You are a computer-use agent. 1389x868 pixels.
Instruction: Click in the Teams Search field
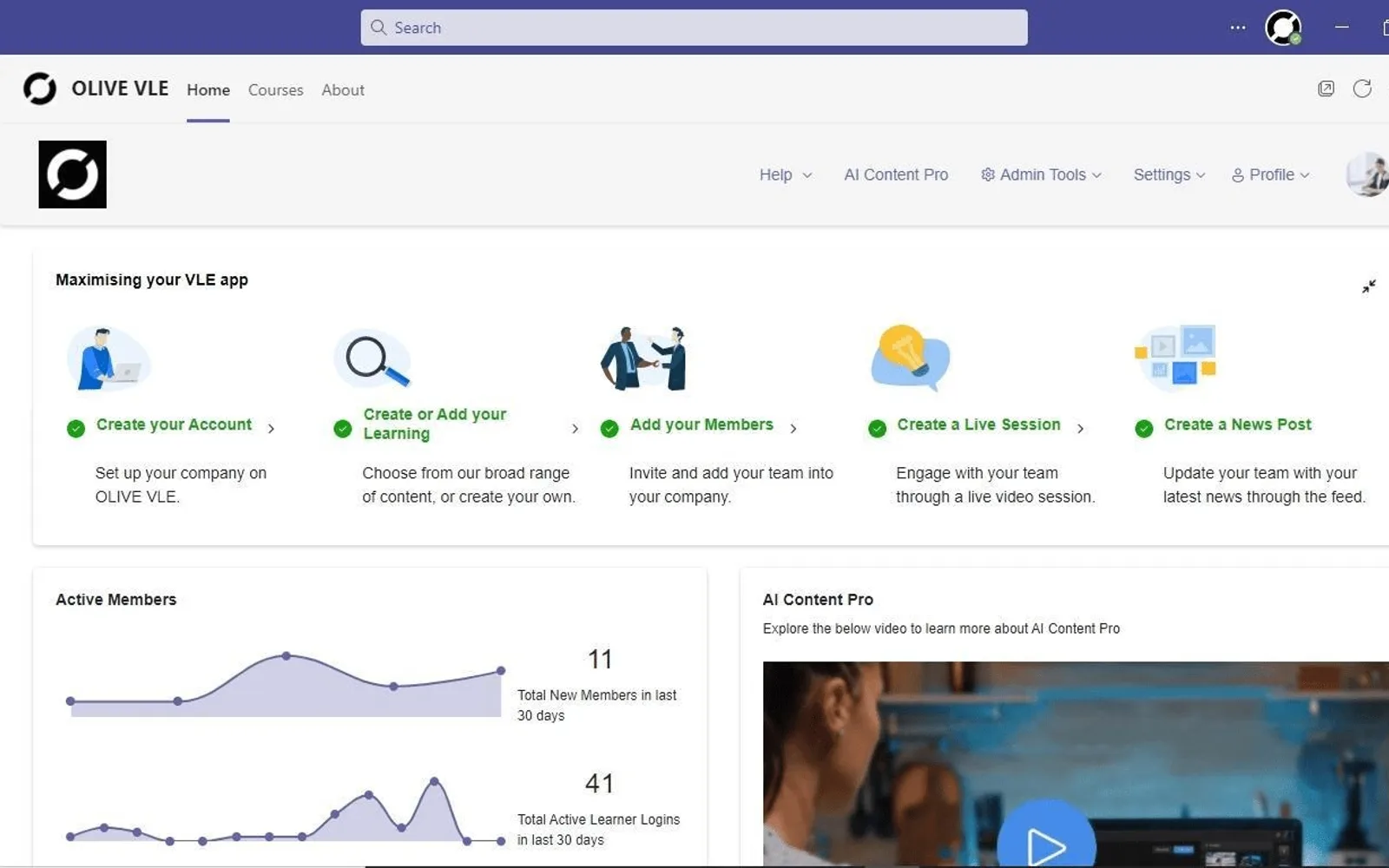(694, 28)
